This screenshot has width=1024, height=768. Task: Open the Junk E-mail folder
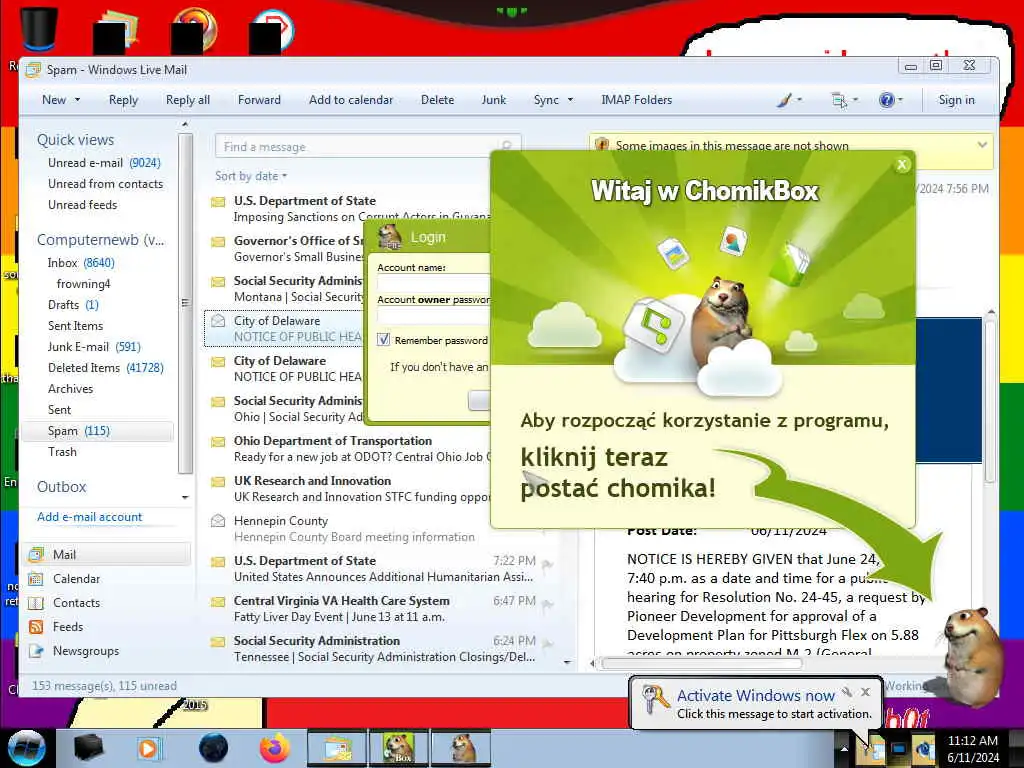(x=94, y=346)
